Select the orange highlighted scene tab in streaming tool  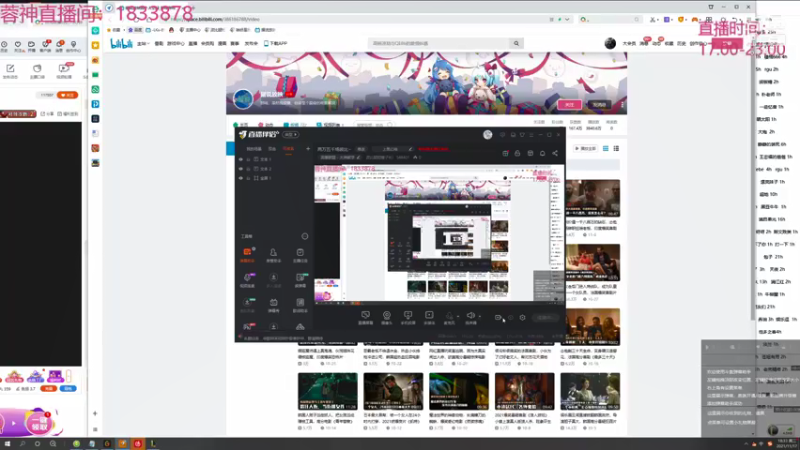289,148
